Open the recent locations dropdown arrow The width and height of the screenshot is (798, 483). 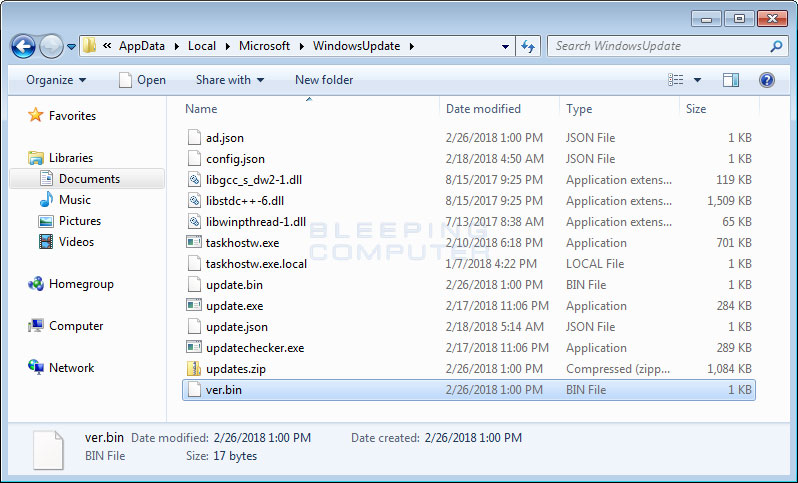[x=71, y=47]
